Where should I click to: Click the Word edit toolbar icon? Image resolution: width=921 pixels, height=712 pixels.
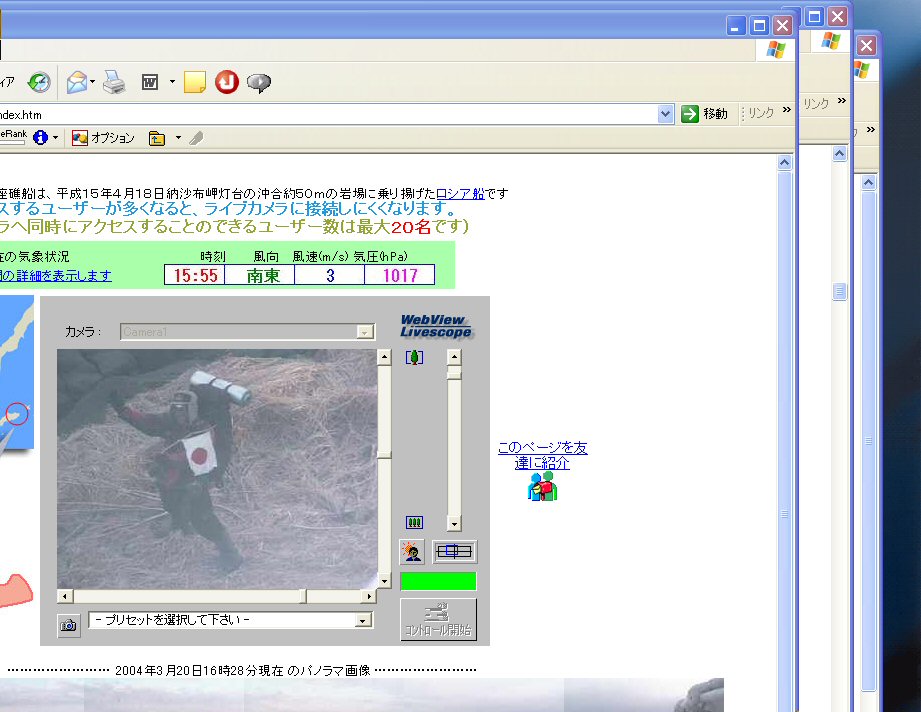(151, 83)
